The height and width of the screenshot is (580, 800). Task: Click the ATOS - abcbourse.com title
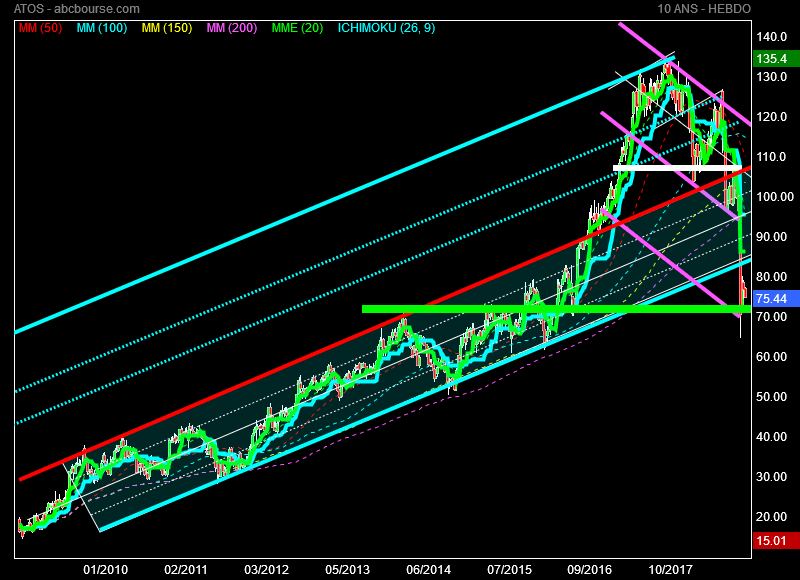[x=77, y=9]
